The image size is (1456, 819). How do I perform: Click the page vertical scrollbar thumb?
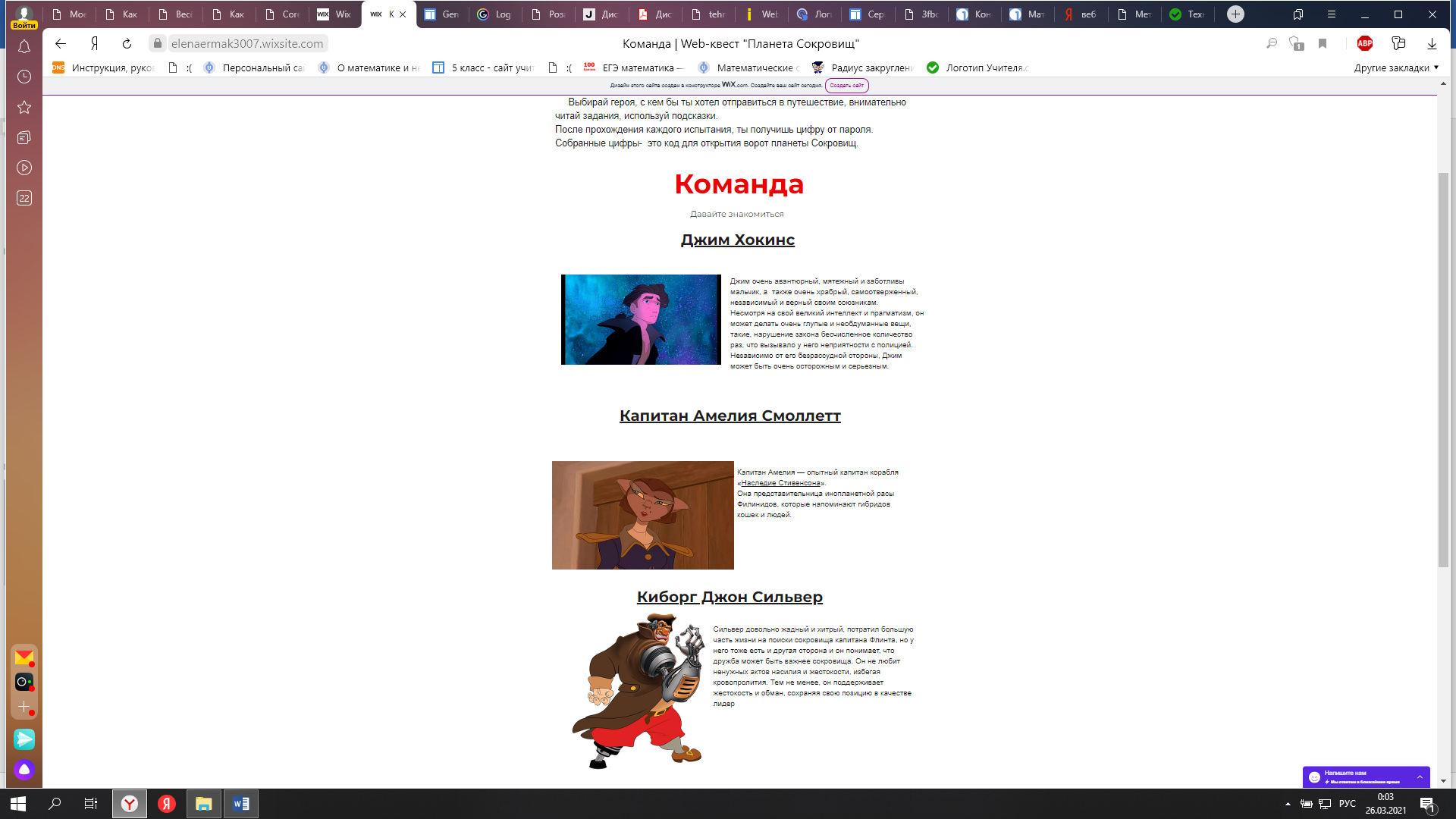tap(1443, 369)
